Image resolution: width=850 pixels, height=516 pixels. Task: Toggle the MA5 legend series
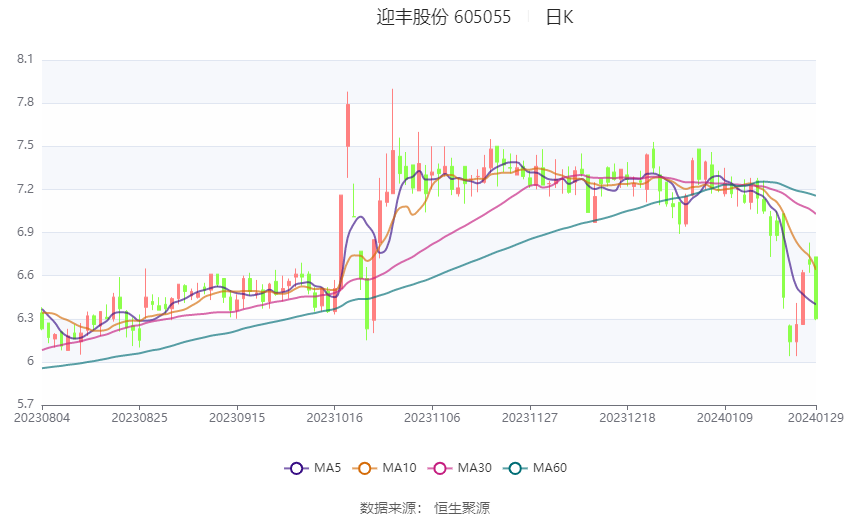click(313, 468)
